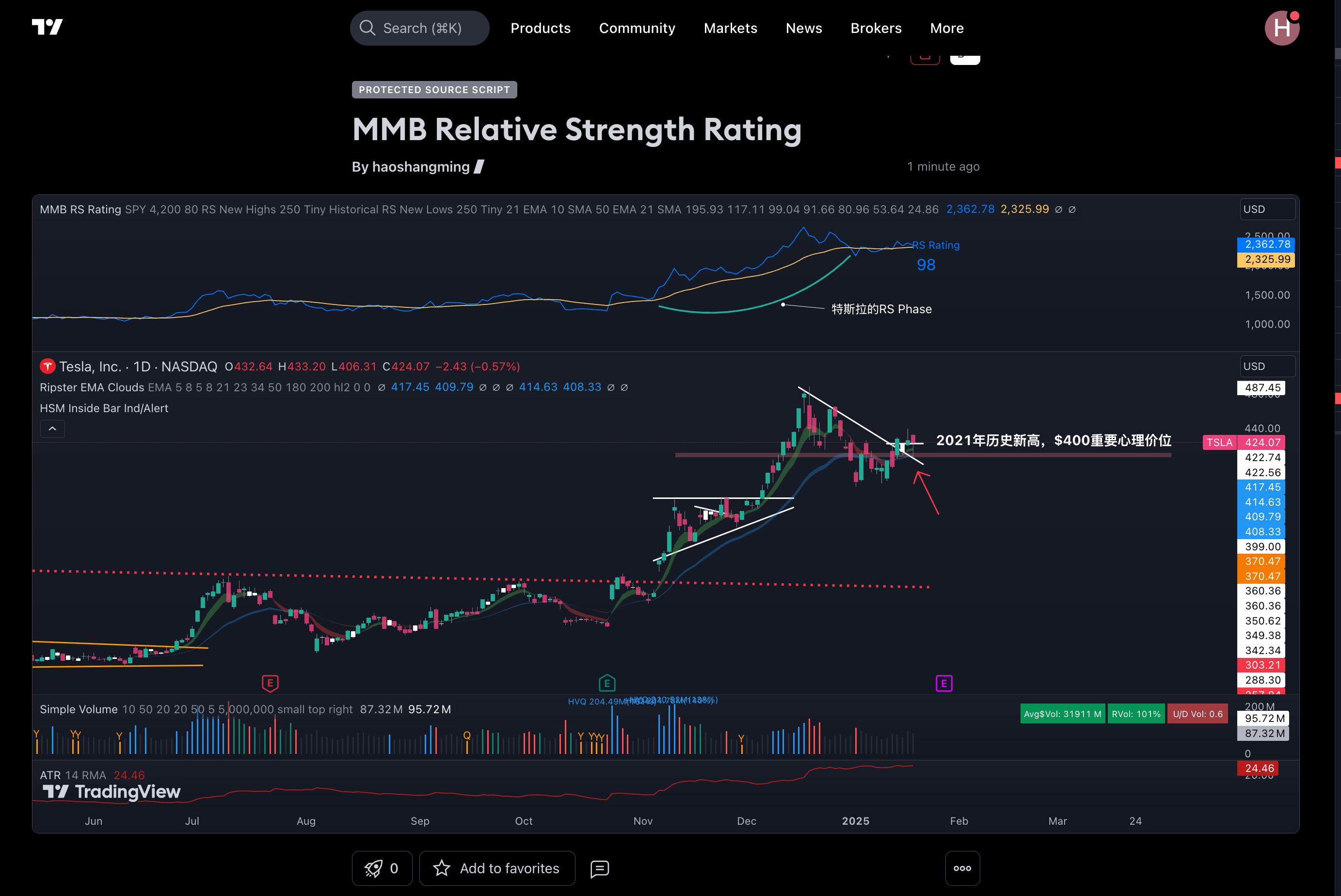Open the three-dot more options button
This screenshot has height=896, width=1341.
coord(962,868)
